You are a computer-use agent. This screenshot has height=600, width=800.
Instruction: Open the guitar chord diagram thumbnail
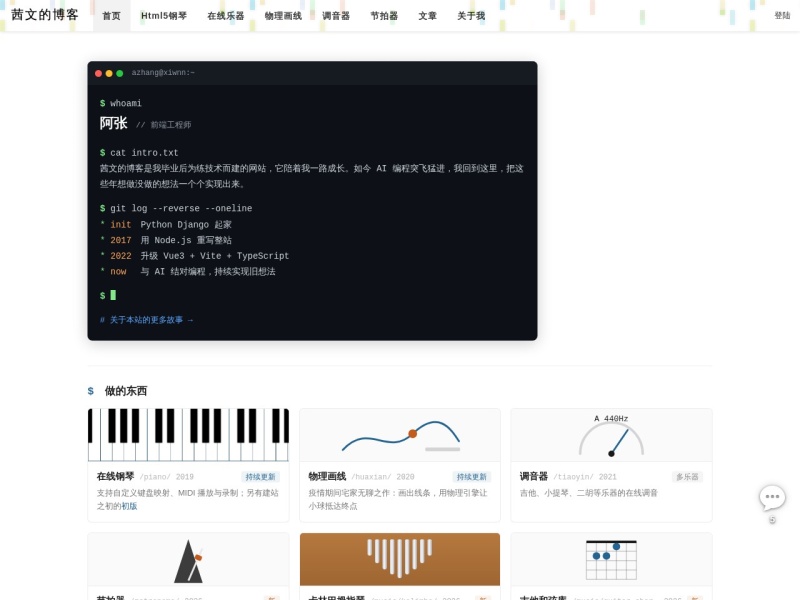click(x=611, y=559)
